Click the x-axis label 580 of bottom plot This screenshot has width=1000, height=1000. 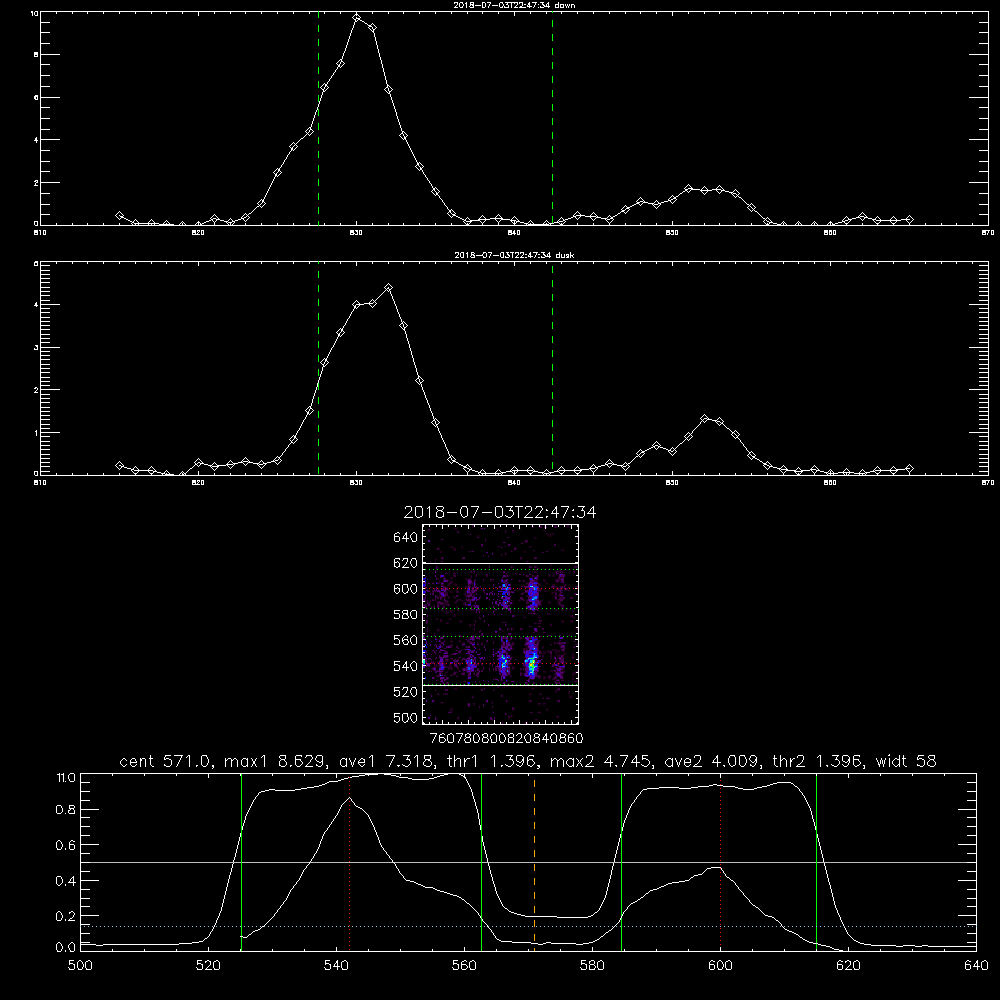point(592,966)
